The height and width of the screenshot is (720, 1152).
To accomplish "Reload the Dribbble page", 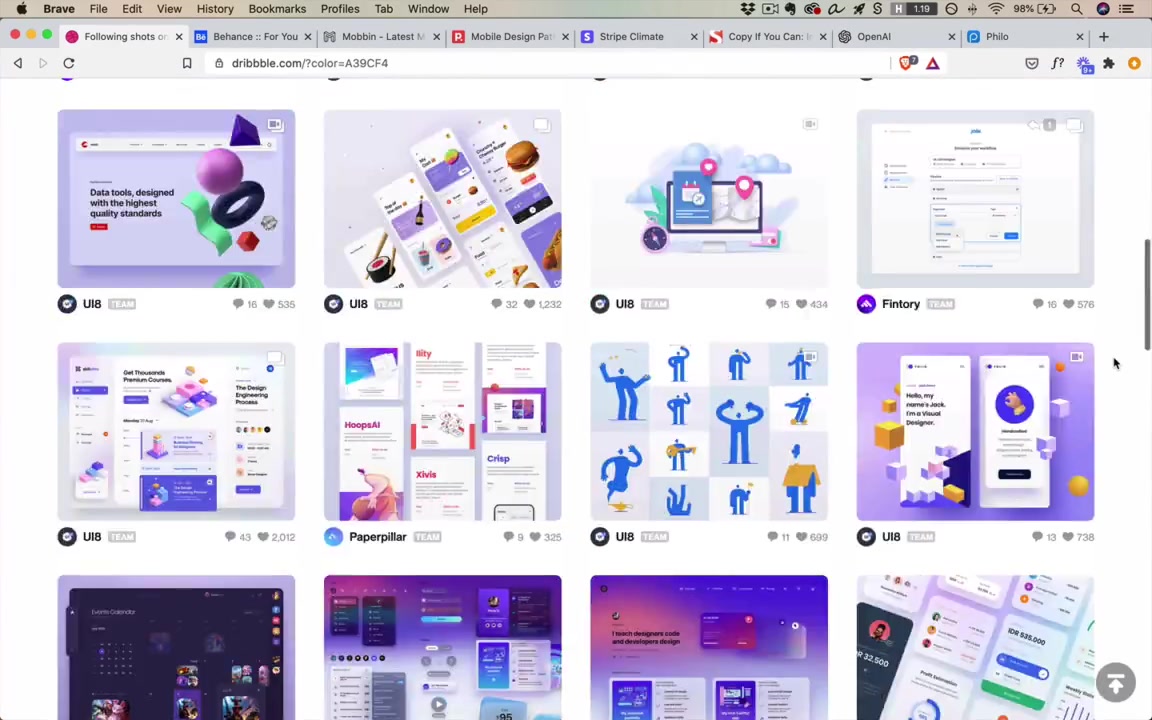I will [69, 63].
